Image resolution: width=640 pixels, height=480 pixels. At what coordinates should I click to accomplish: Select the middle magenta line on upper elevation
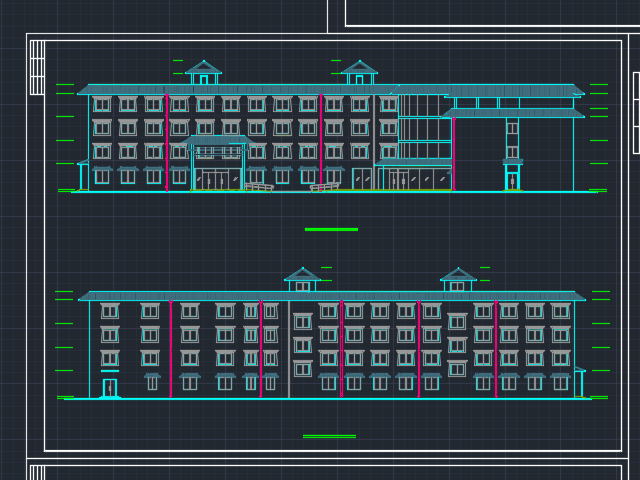coord(320,140)
